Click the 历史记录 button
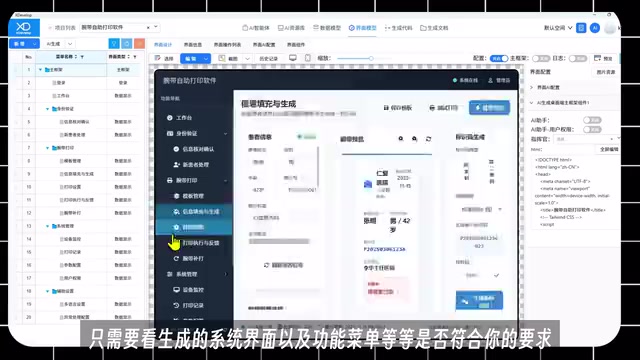 pyautogui.click(x=269, y=58)
